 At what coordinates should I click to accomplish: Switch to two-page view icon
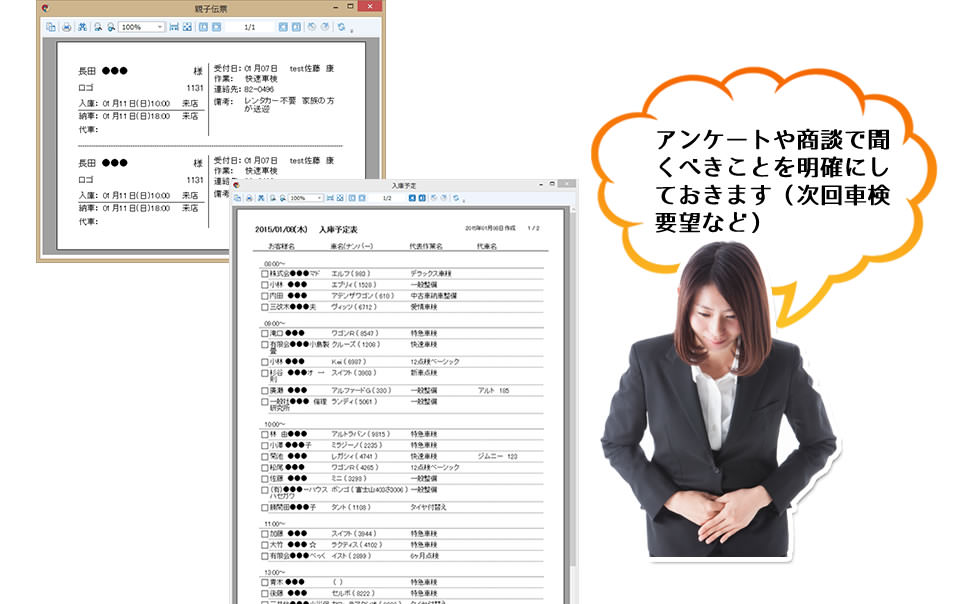(362, 198)
